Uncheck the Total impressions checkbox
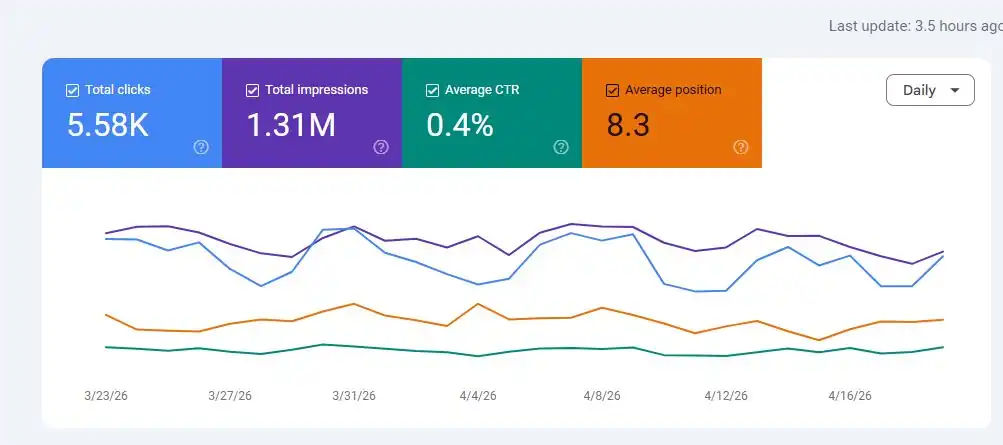This screenshot has height=445, width=1003. pos(252,91)
